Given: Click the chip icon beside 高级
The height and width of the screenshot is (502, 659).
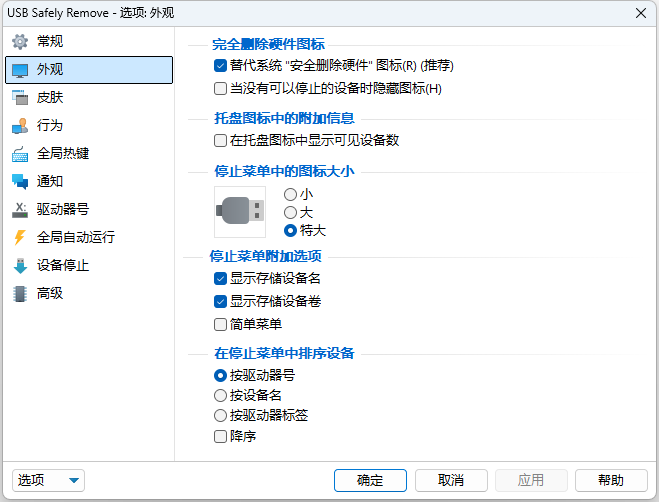Looking at the screenshot, I should pyautogui.click(x=20, y=293).
